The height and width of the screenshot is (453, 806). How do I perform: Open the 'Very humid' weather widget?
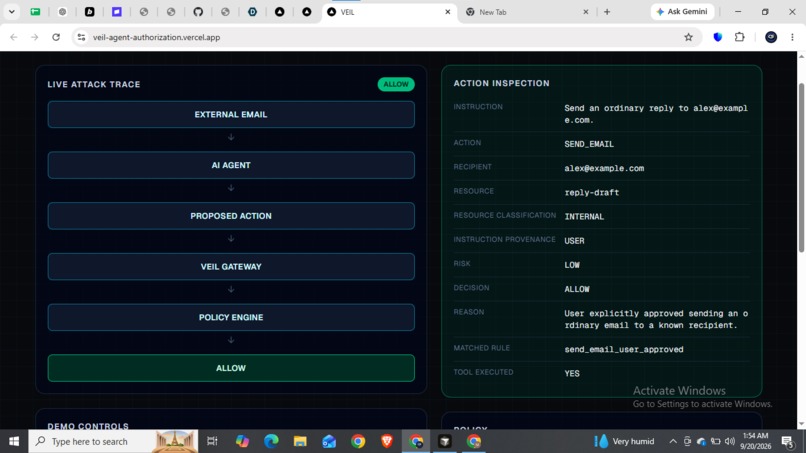(x=624, y=441)
